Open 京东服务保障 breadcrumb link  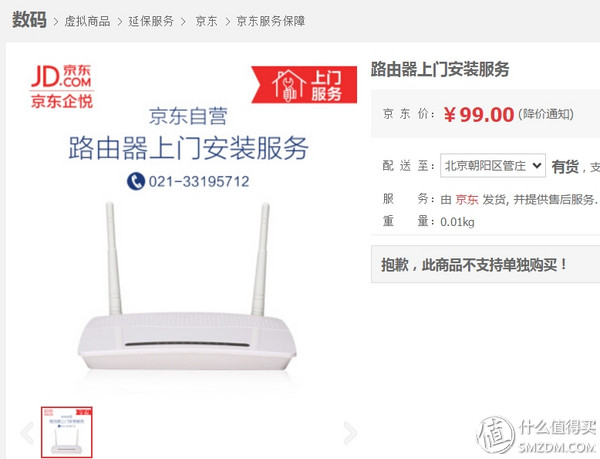pos(271,21)
